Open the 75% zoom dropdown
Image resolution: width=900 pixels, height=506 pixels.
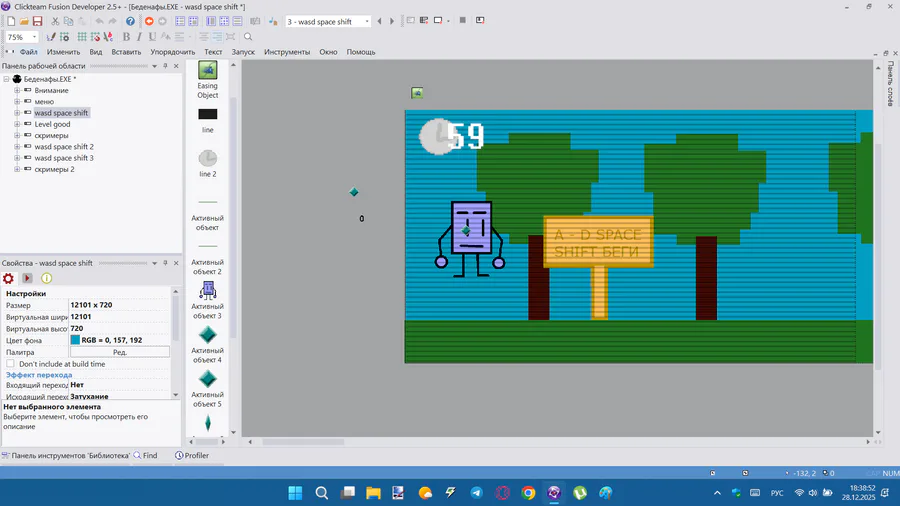tap(34, 37)
